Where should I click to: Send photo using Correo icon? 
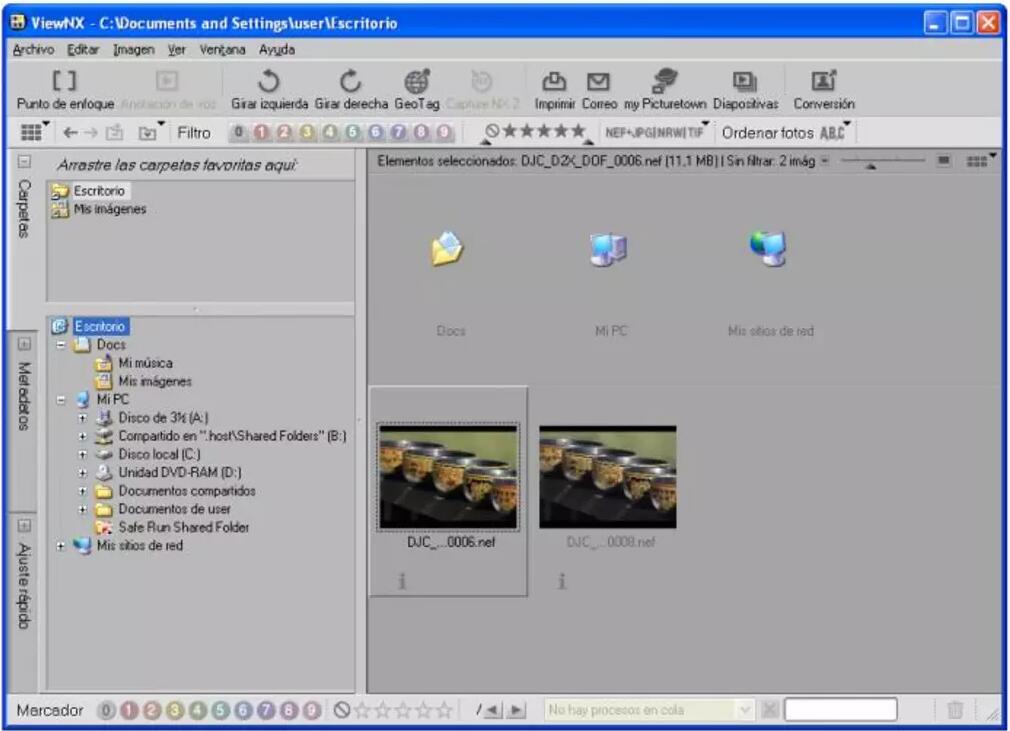point(598,83)
